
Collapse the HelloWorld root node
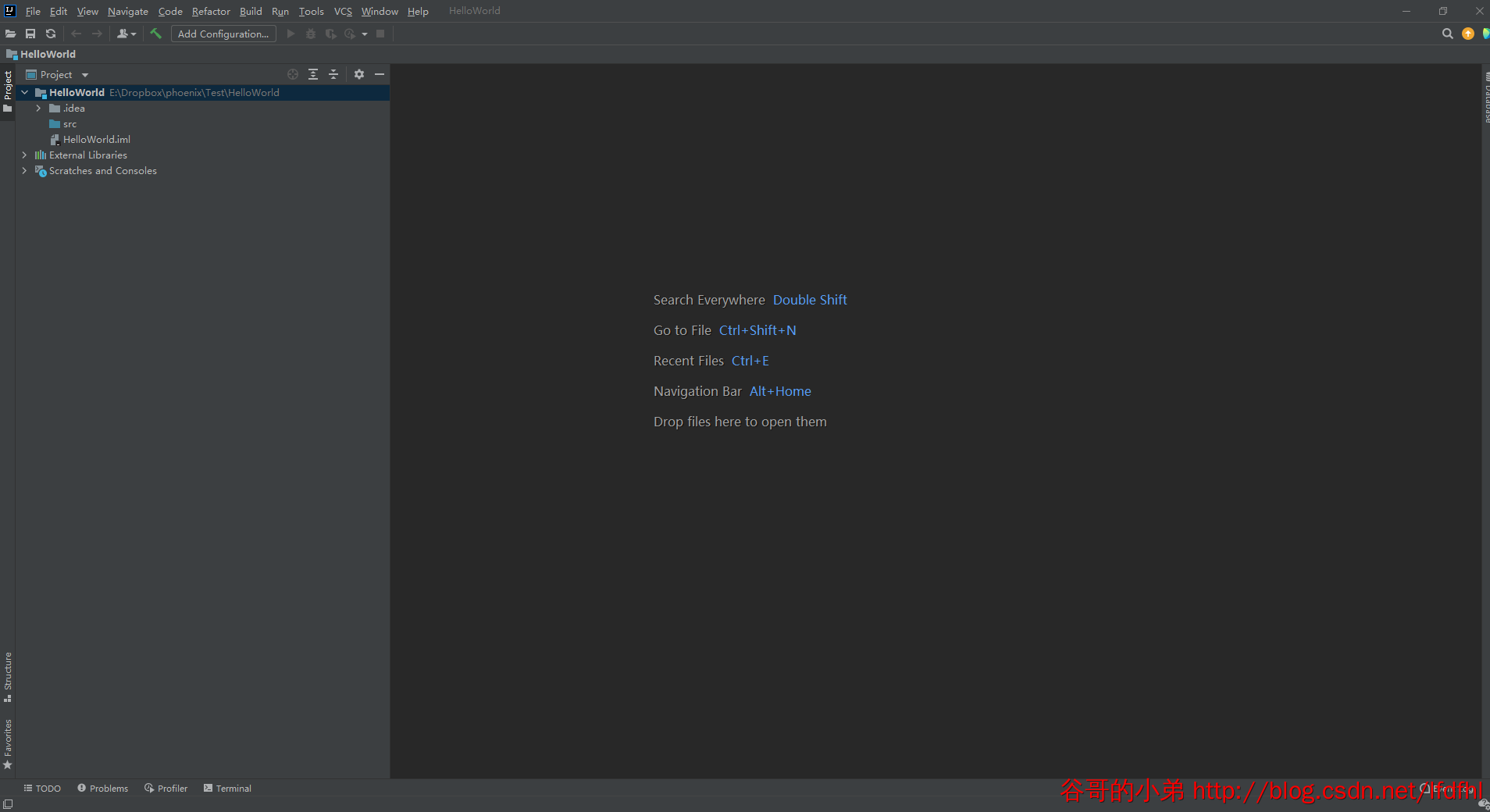click(x=25, y=92)
